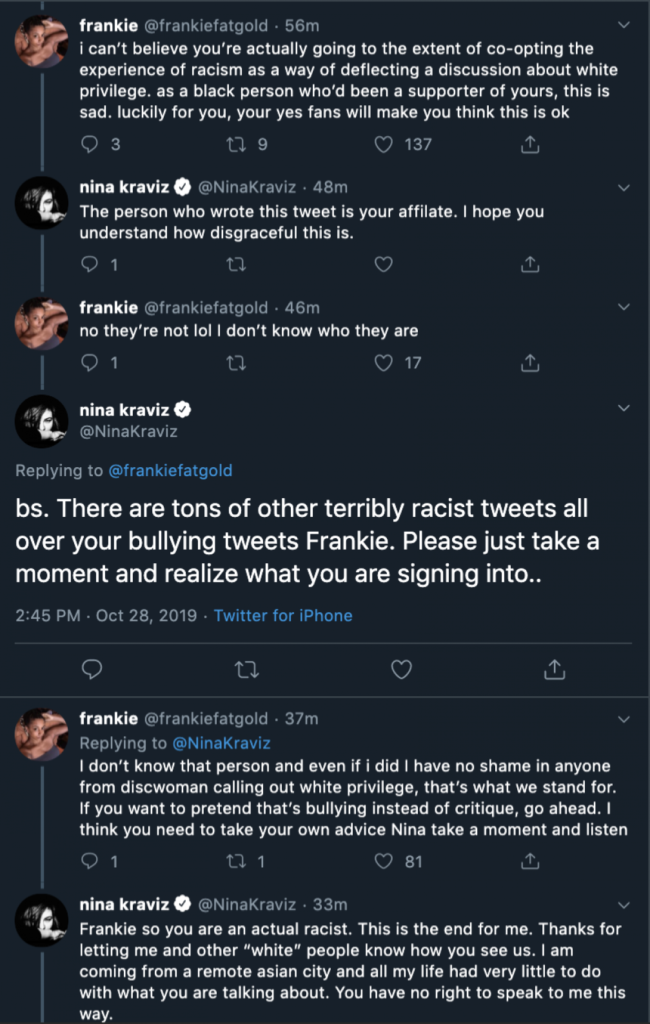Viewport: 650px width, 1024px height.
Task: Share frankie's 56m tweet
Action: pos(530,145)
